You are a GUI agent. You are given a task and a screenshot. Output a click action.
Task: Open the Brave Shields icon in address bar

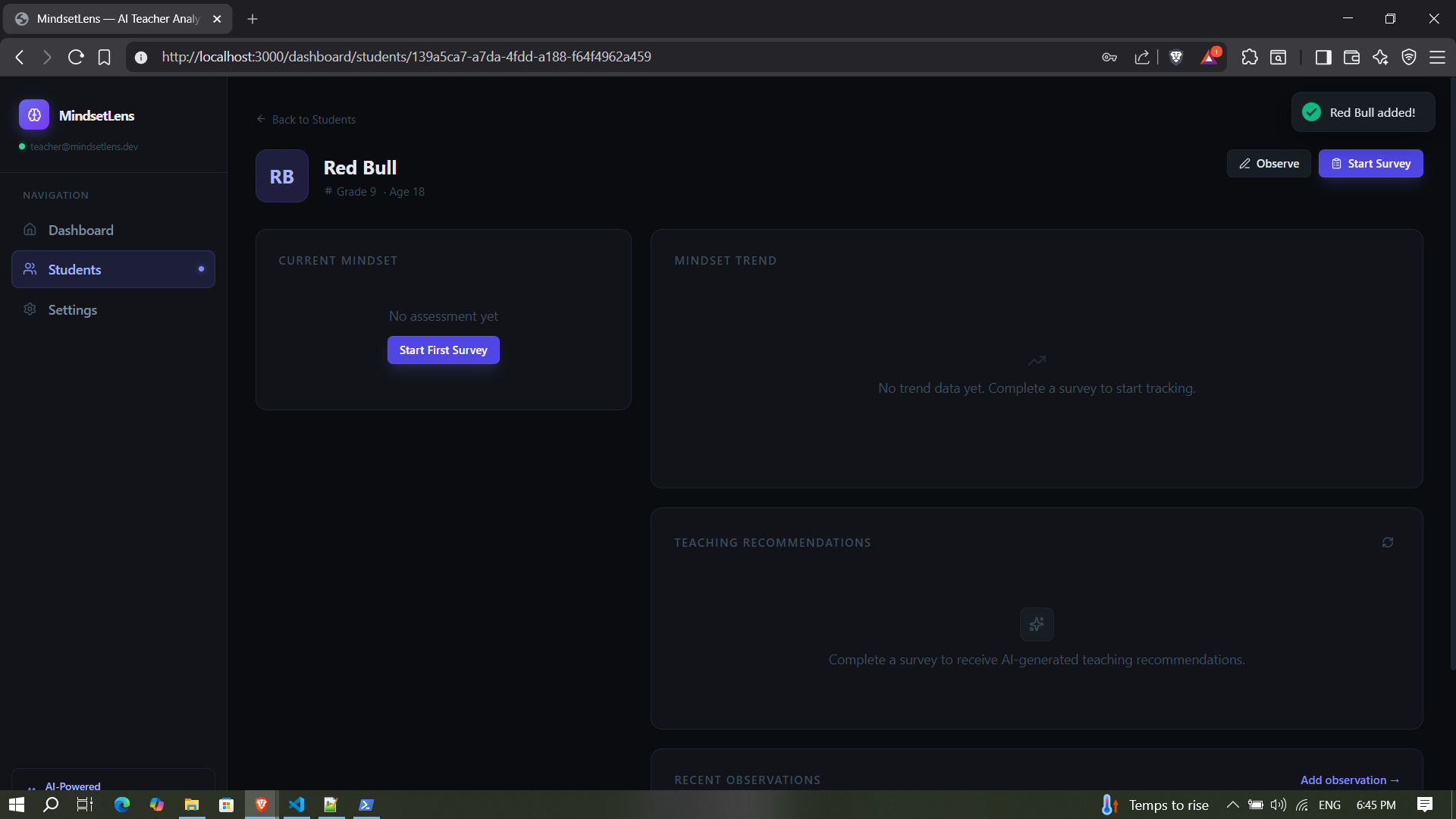pyautogui.click(x=1176, y=57)
